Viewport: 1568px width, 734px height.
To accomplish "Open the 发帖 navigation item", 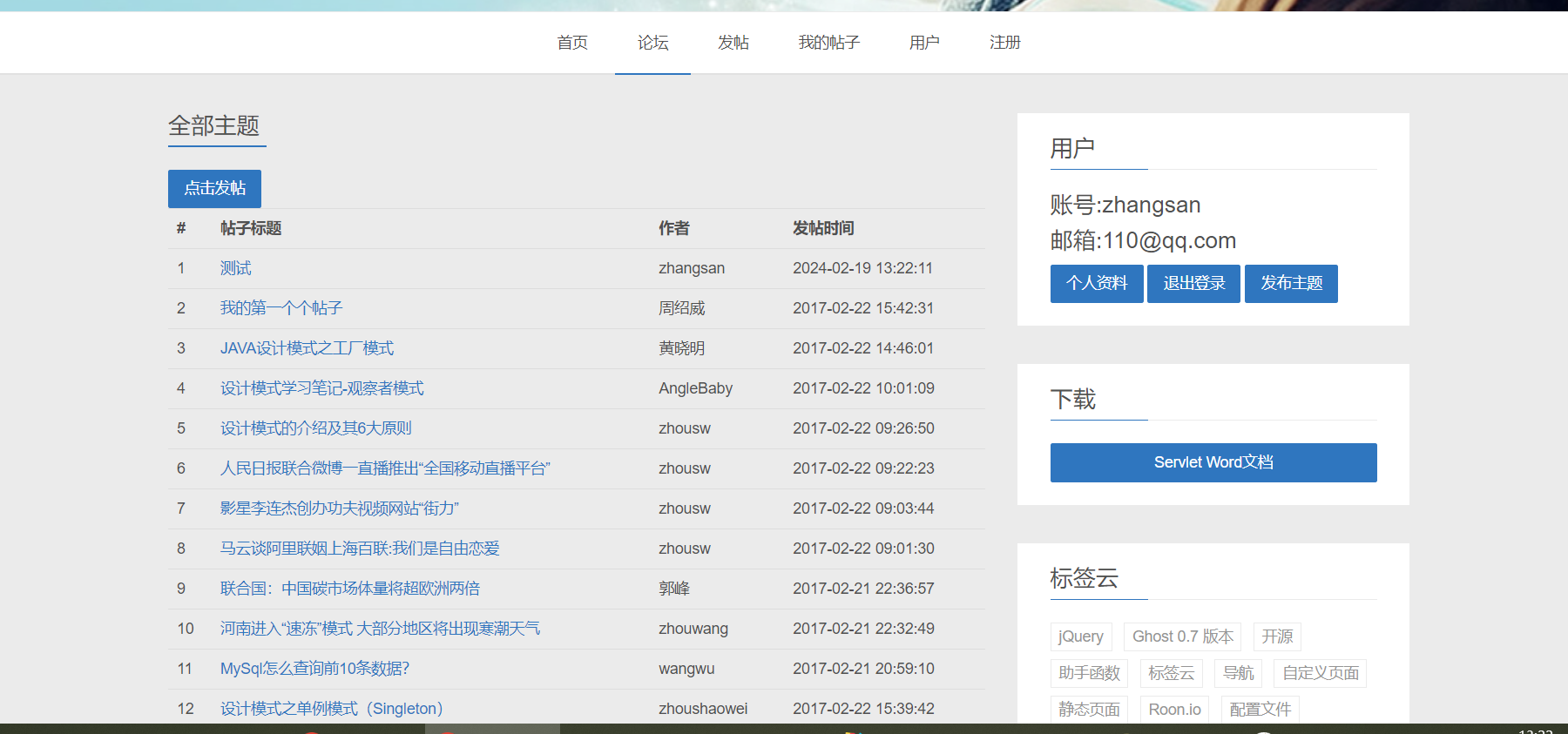I will click(733, 43).
